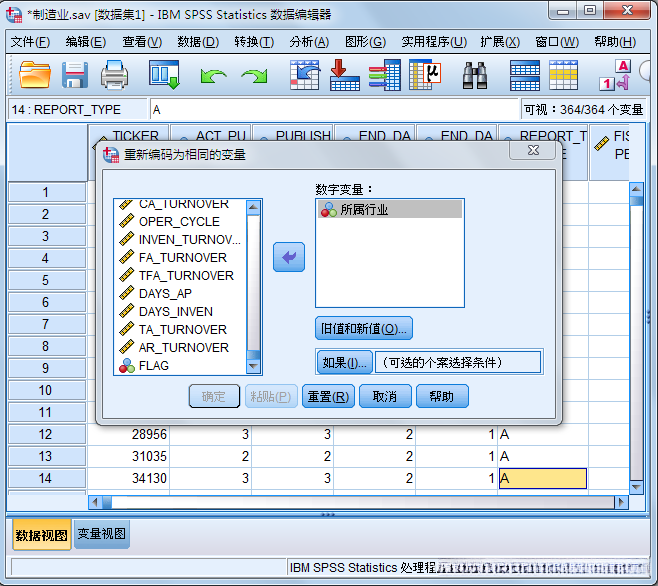Click the 取消 button in the dialog
Image resolution: width=658 pixels, height=586 pixels.
point(384,396)
